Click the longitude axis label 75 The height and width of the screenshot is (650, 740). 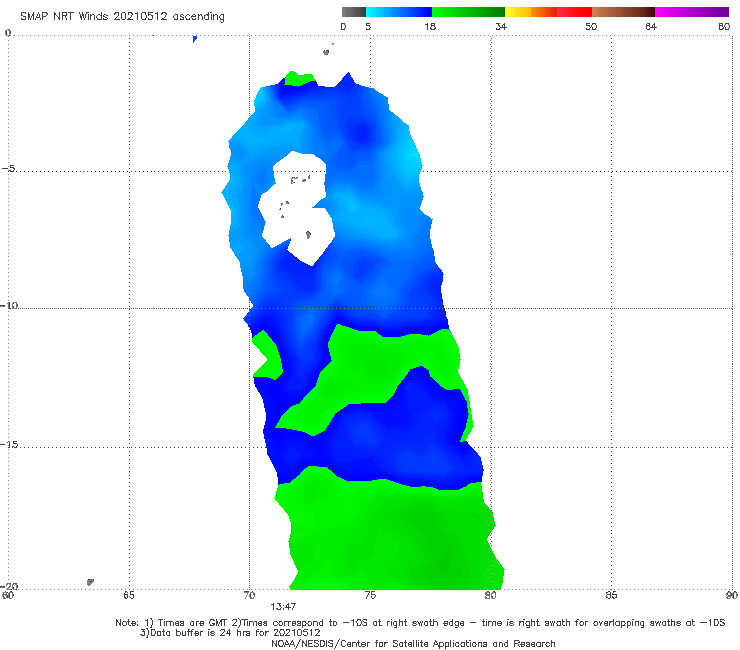(370, 596)
